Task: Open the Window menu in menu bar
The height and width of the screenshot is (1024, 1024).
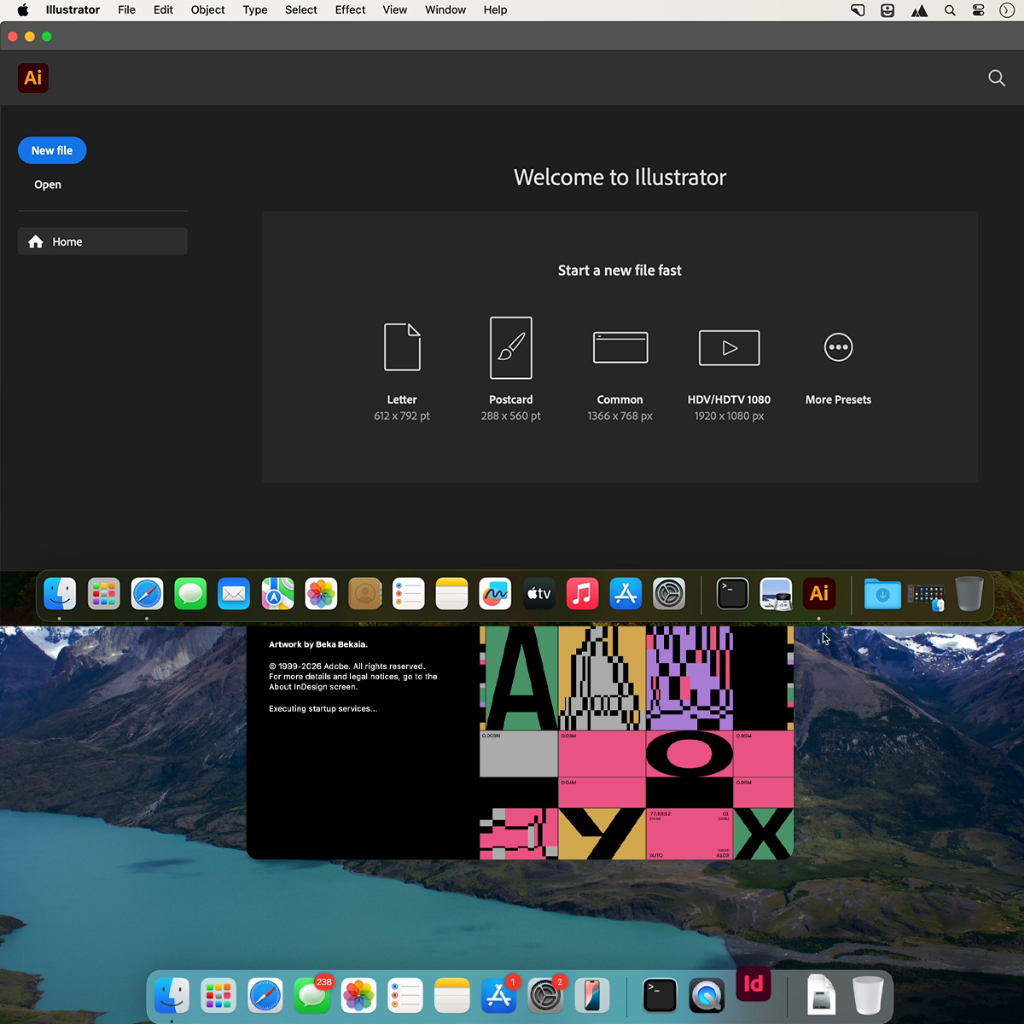Action: pos(445,10)
